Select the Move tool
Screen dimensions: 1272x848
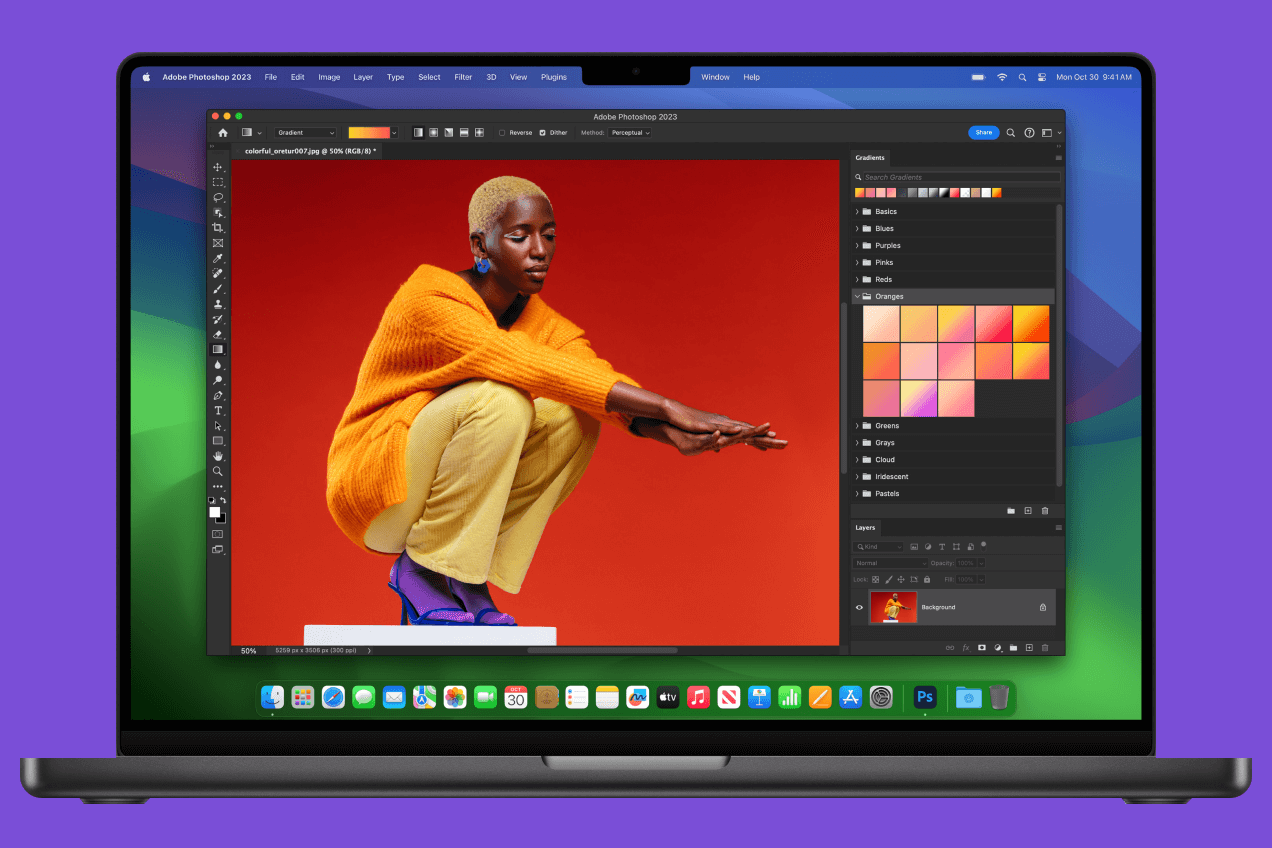tap(217, 167)
